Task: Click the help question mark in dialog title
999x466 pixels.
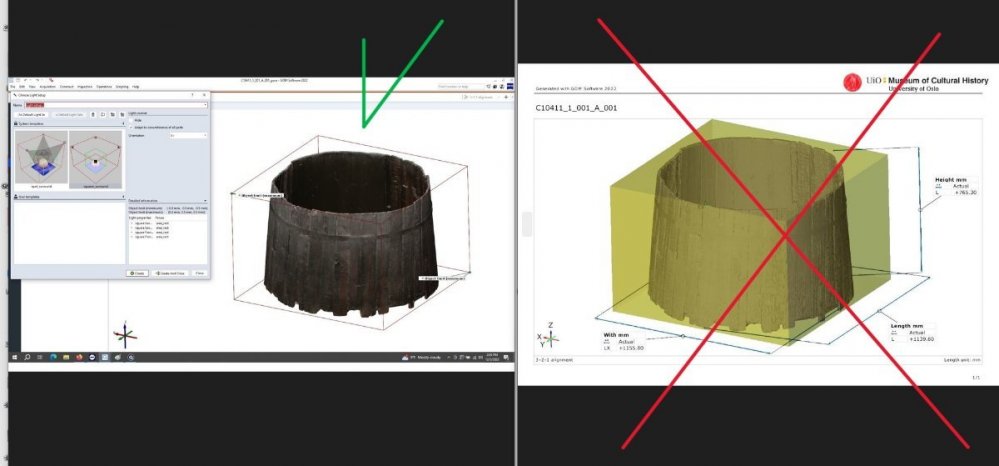Action: point(192,95)
